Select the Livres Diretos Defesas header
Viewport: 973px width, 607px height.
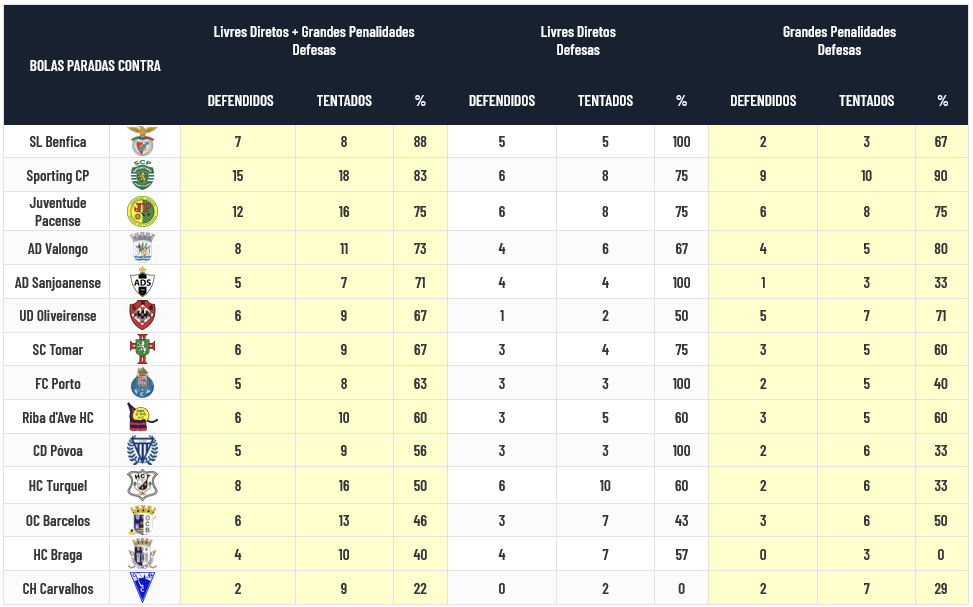click(x=578, y=41)
